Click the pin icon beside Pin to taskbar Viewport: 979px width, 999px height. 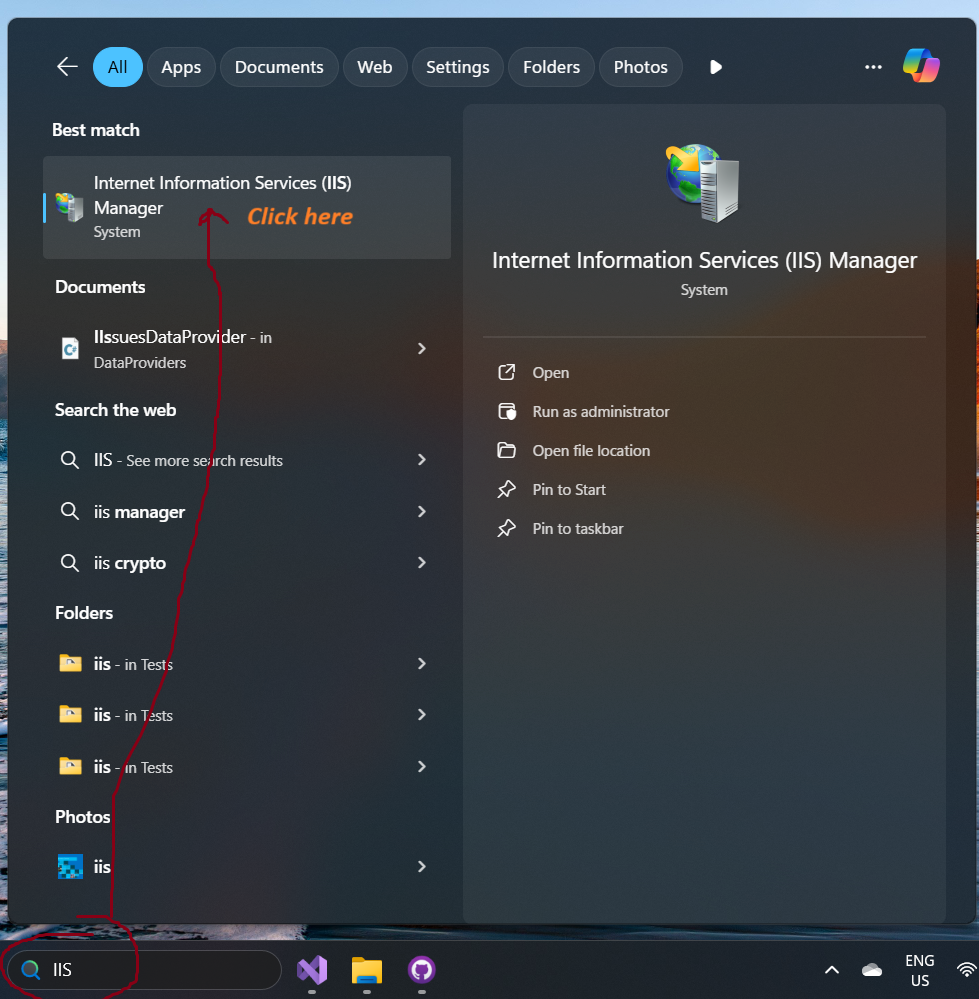tap(506, 528)
